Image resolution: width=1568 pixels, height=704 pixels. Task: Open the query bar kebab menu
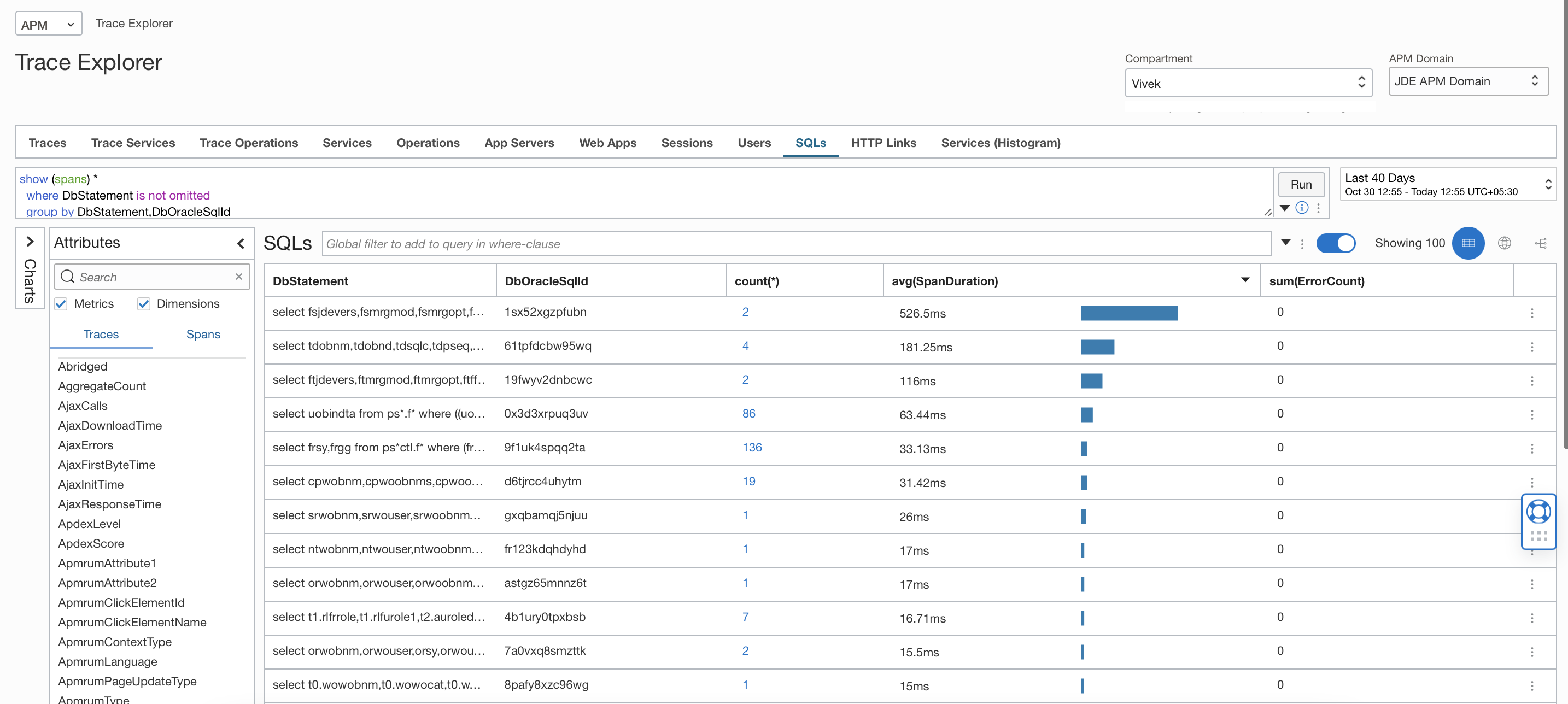tap(1319, 208)
